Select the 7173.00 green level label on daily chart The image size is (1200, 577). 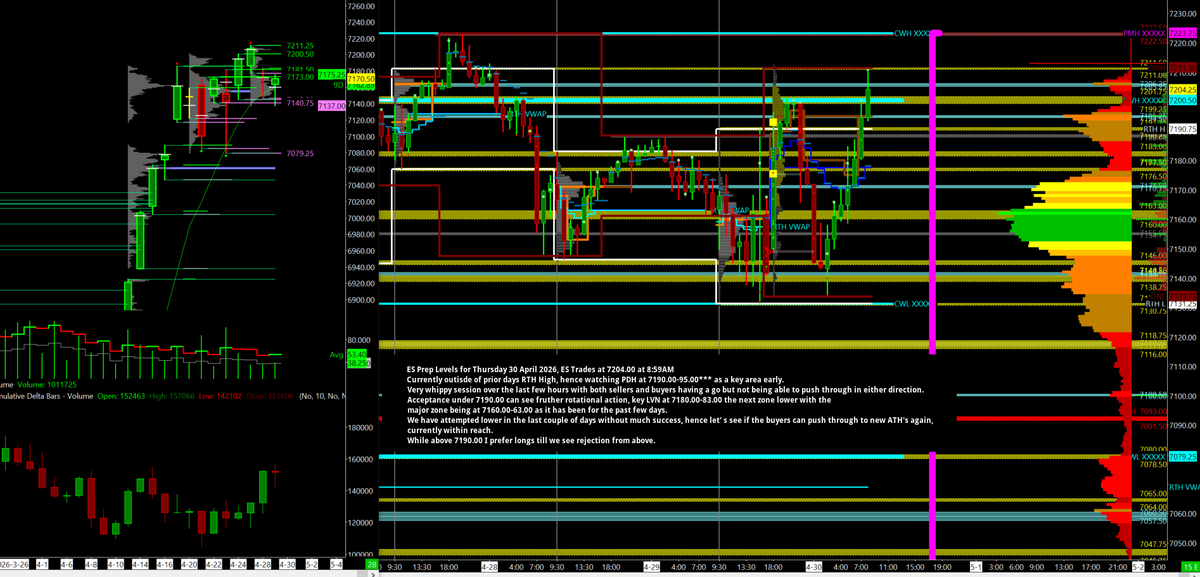click(x=301, y=77)
